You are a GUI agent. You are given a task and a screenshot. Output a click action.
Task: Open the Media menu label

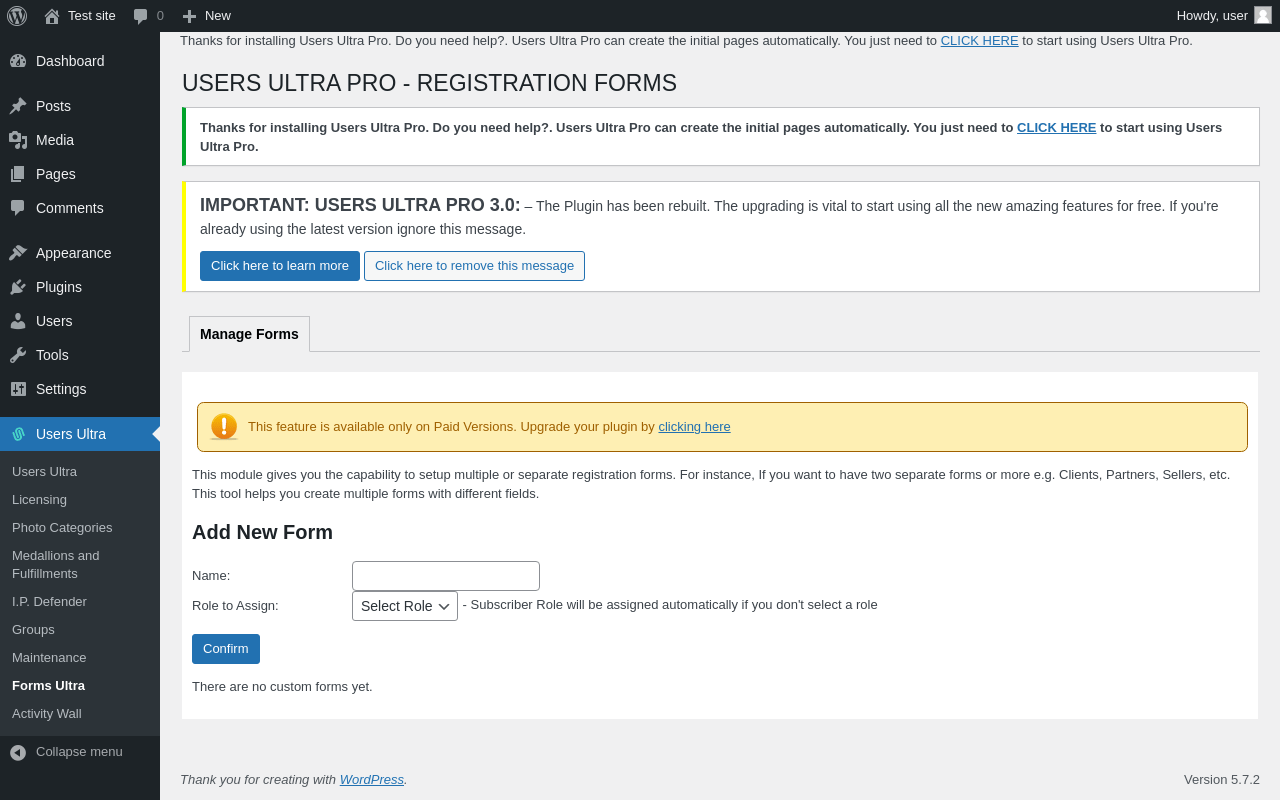tap(55, 140)
